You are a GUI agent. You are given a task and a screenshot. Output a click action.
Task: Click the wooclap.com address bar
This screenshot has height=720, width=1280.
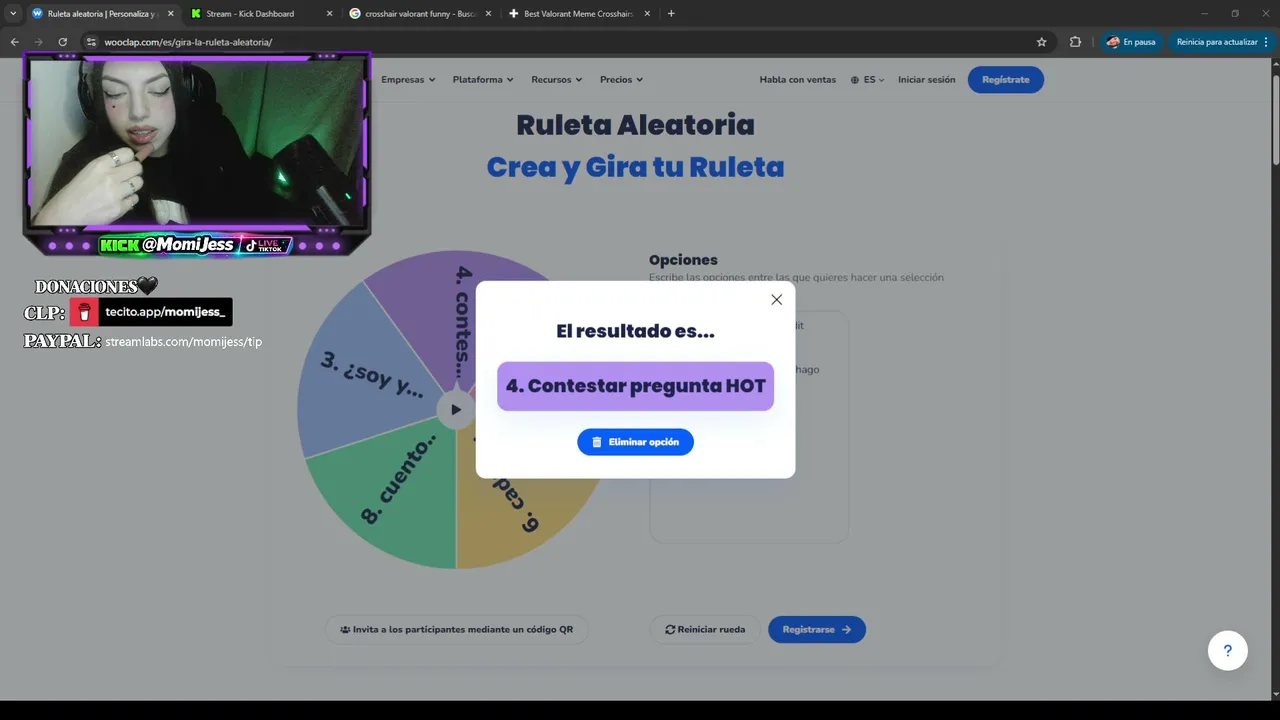[560, 42]
